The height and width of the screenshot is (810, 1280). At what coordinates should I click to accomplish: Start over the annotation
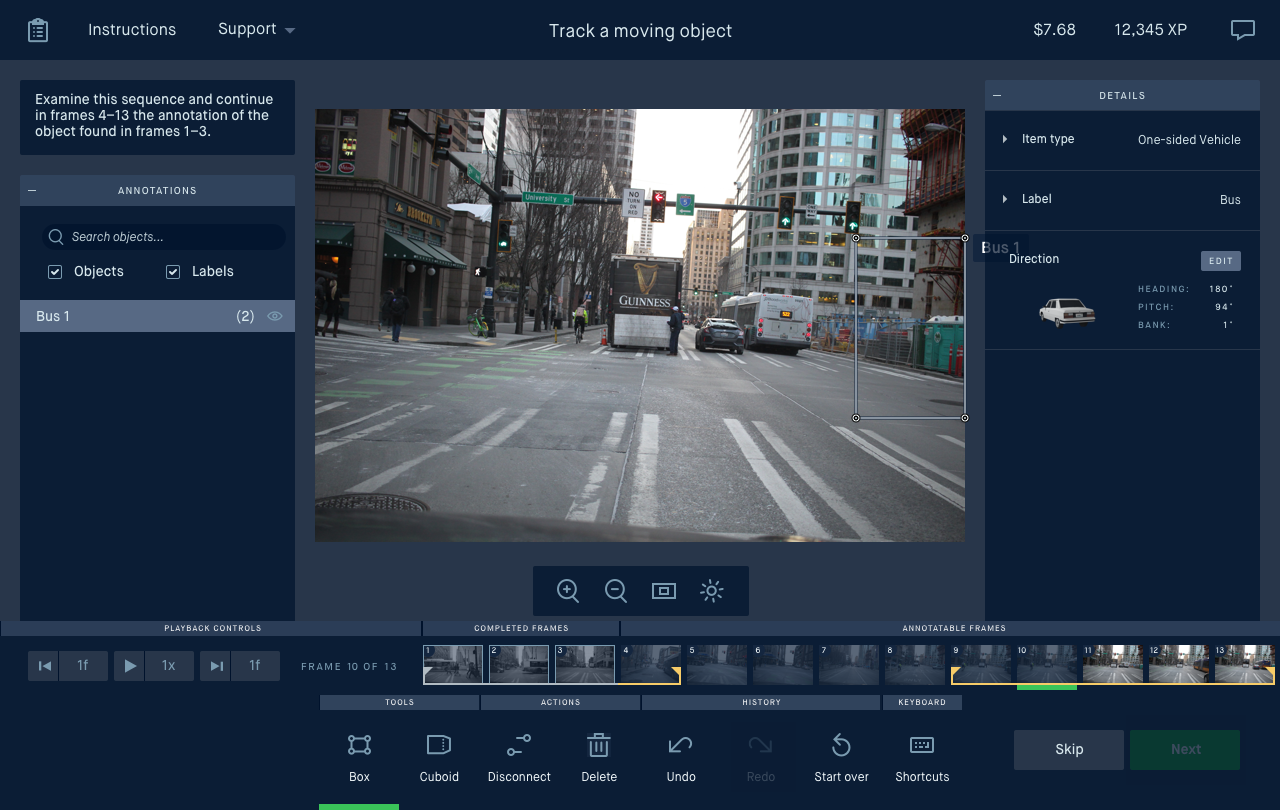841,756
